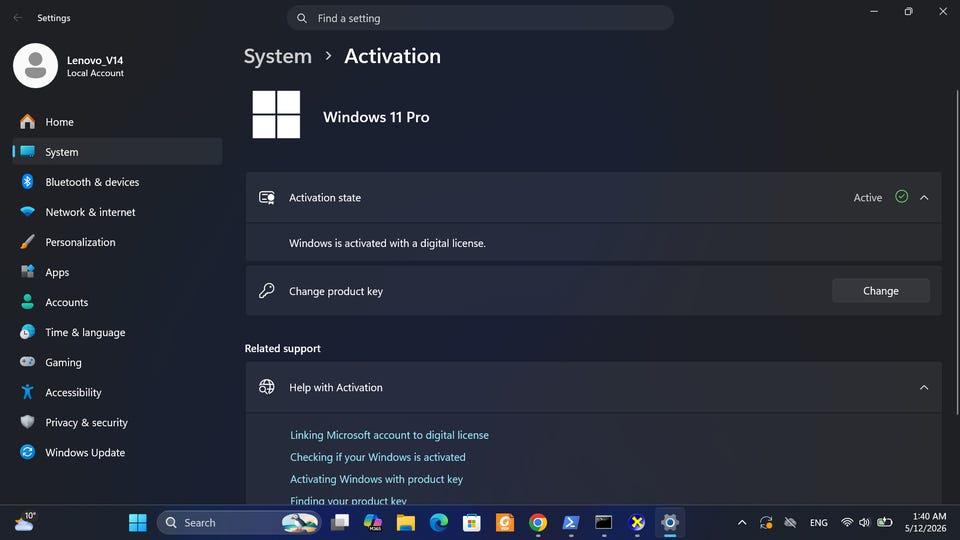Screen dimensions: 960x540
Task: Click the Privacy shield icon in sidebar
Action: point(28,422)
